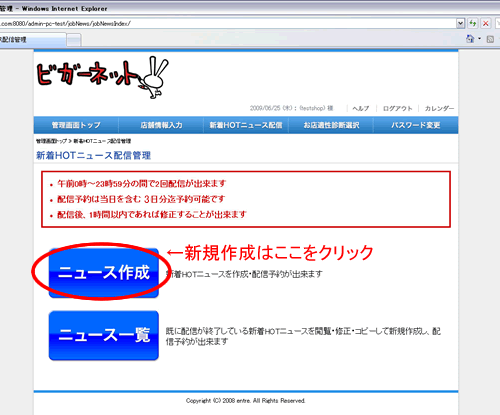
Task: Click the ニュース作成 button
Action: 104,273
